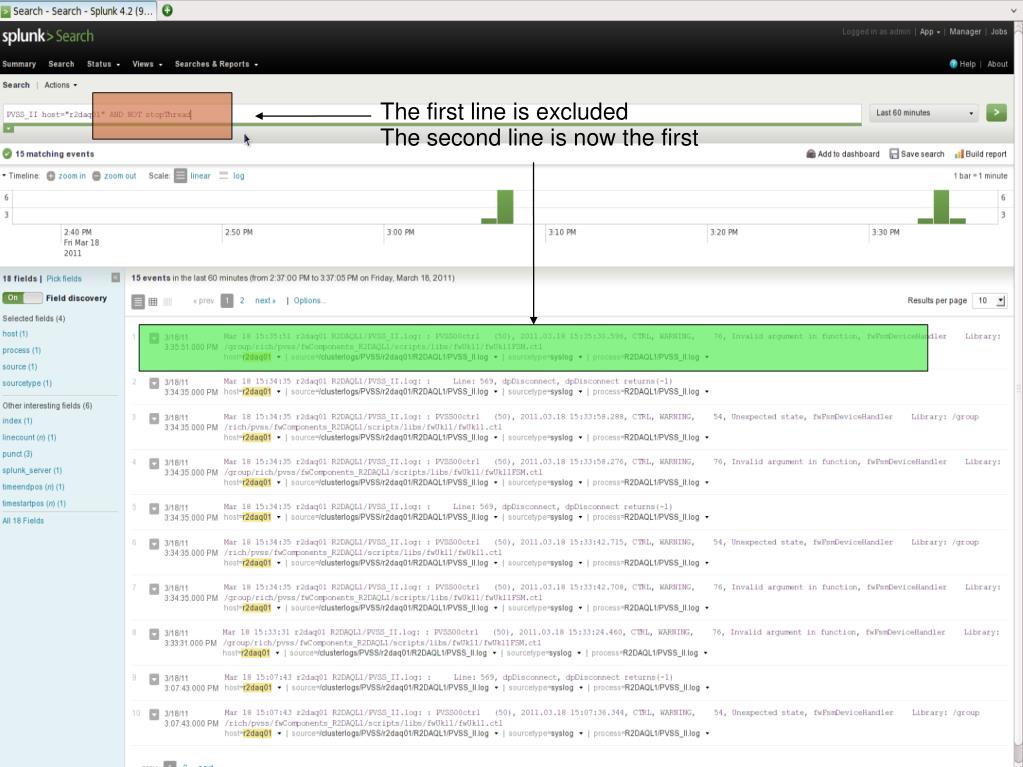Select the process (1) field
The width and height of the screenshot is (1023, 767).
21,350
